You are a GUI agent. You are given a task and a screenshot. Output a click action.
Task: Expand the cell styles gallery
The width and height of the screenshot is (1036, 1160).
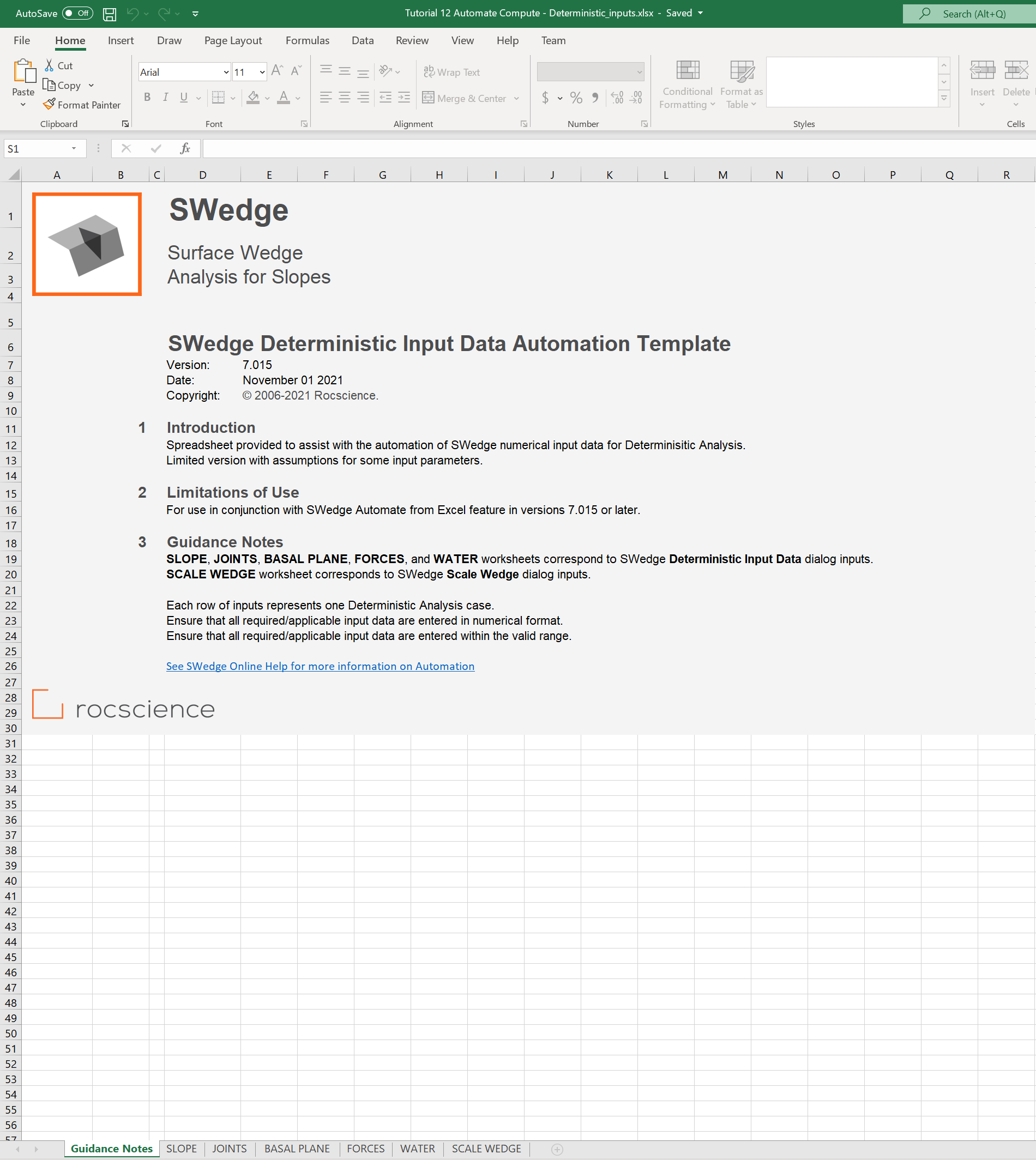(944, 99)
